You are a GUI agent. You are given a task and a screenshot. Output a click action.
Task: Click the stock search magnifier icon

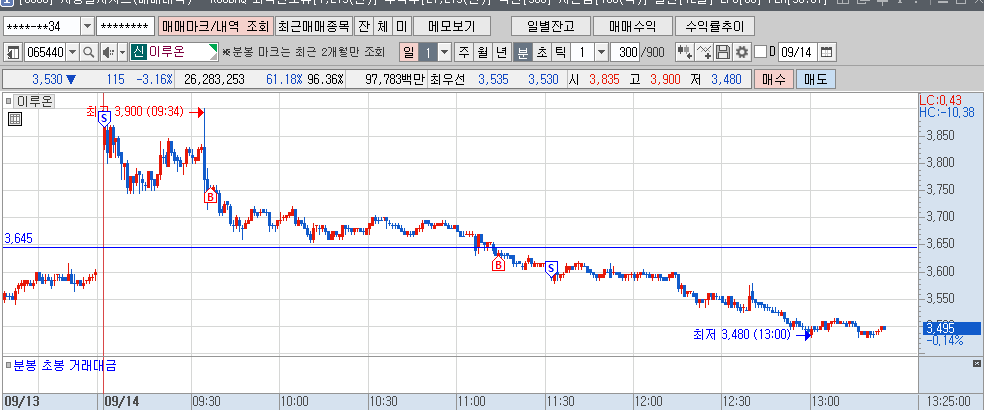click(89, 52)
